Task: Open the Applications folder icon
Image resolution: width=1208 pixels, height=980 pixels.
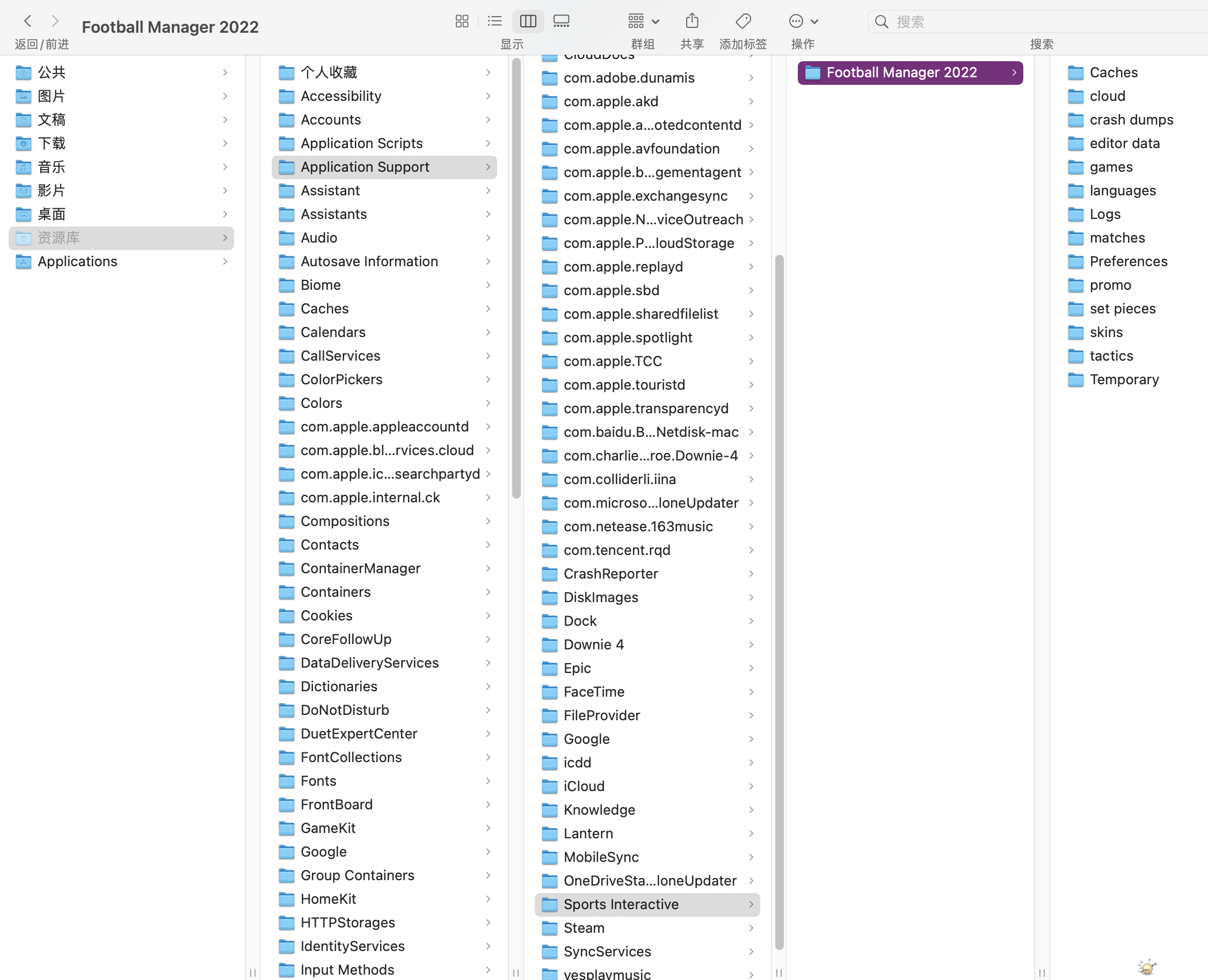Action: click(x=23, y=261)
